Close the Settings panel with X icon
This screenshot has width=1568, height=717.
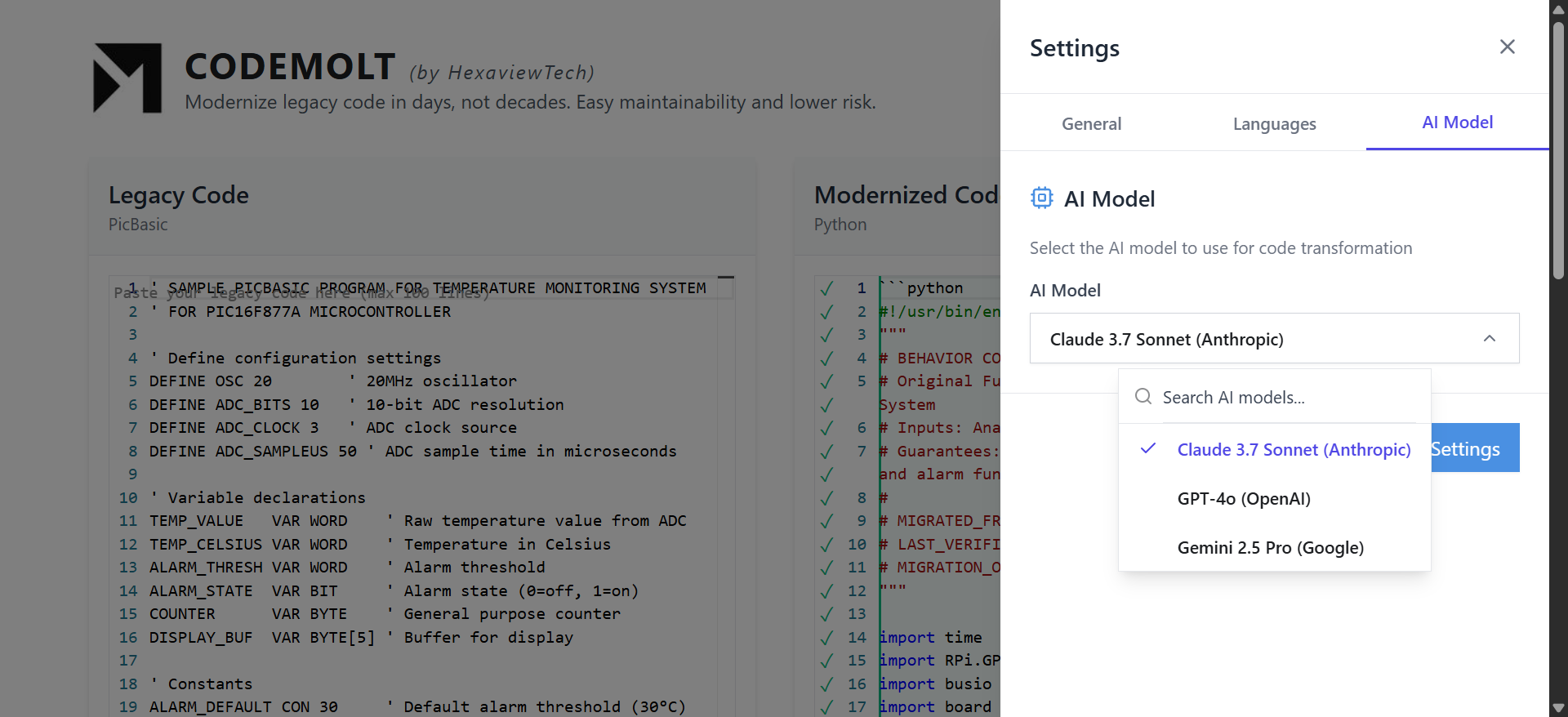1507,47
